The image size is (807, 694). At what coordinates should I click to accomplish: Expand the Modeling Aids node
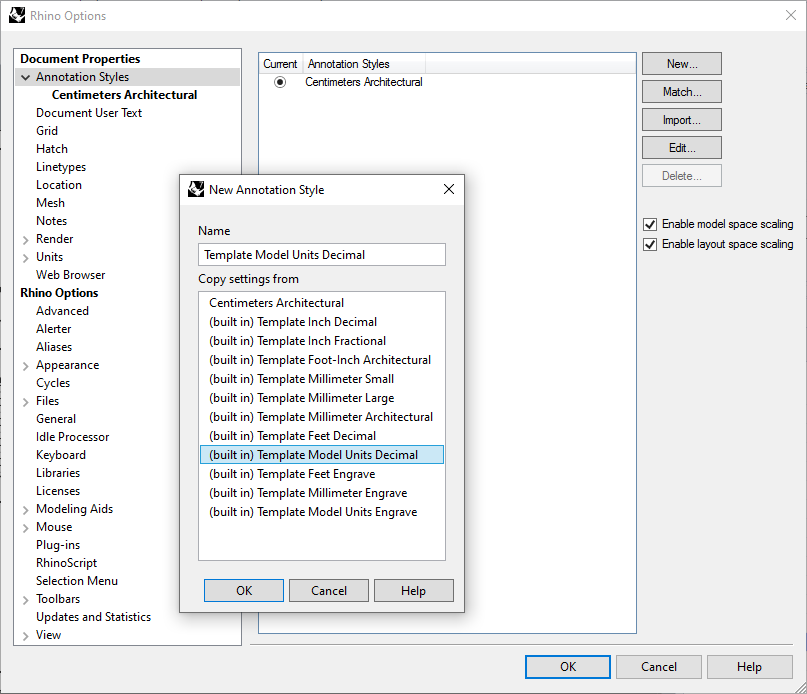pos(25,509)
